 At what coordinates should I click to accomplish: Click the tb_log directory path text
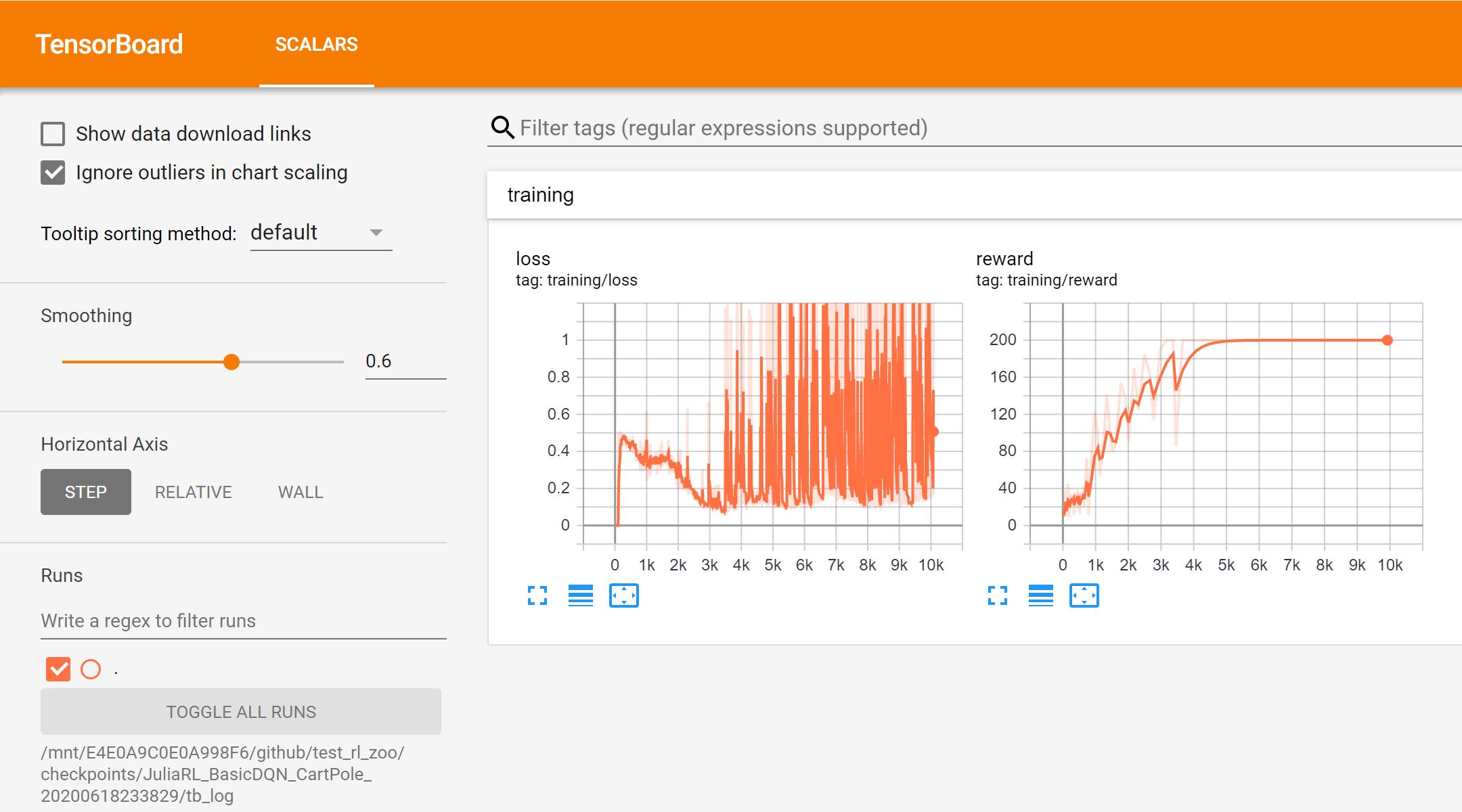point(223,774)
